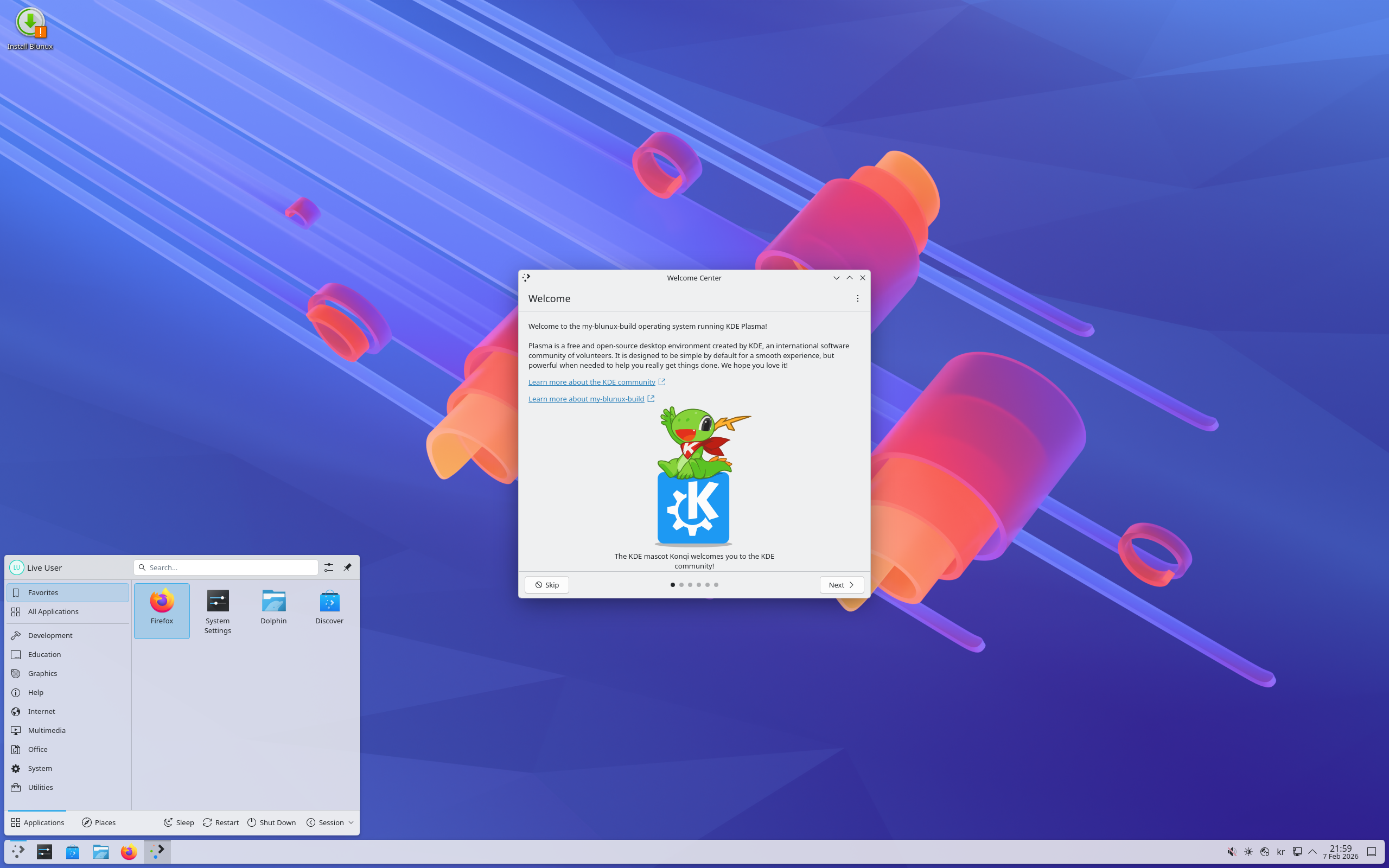Click the show desktop button
This screenshot has width=1389, height=868.
(1371, 852)
